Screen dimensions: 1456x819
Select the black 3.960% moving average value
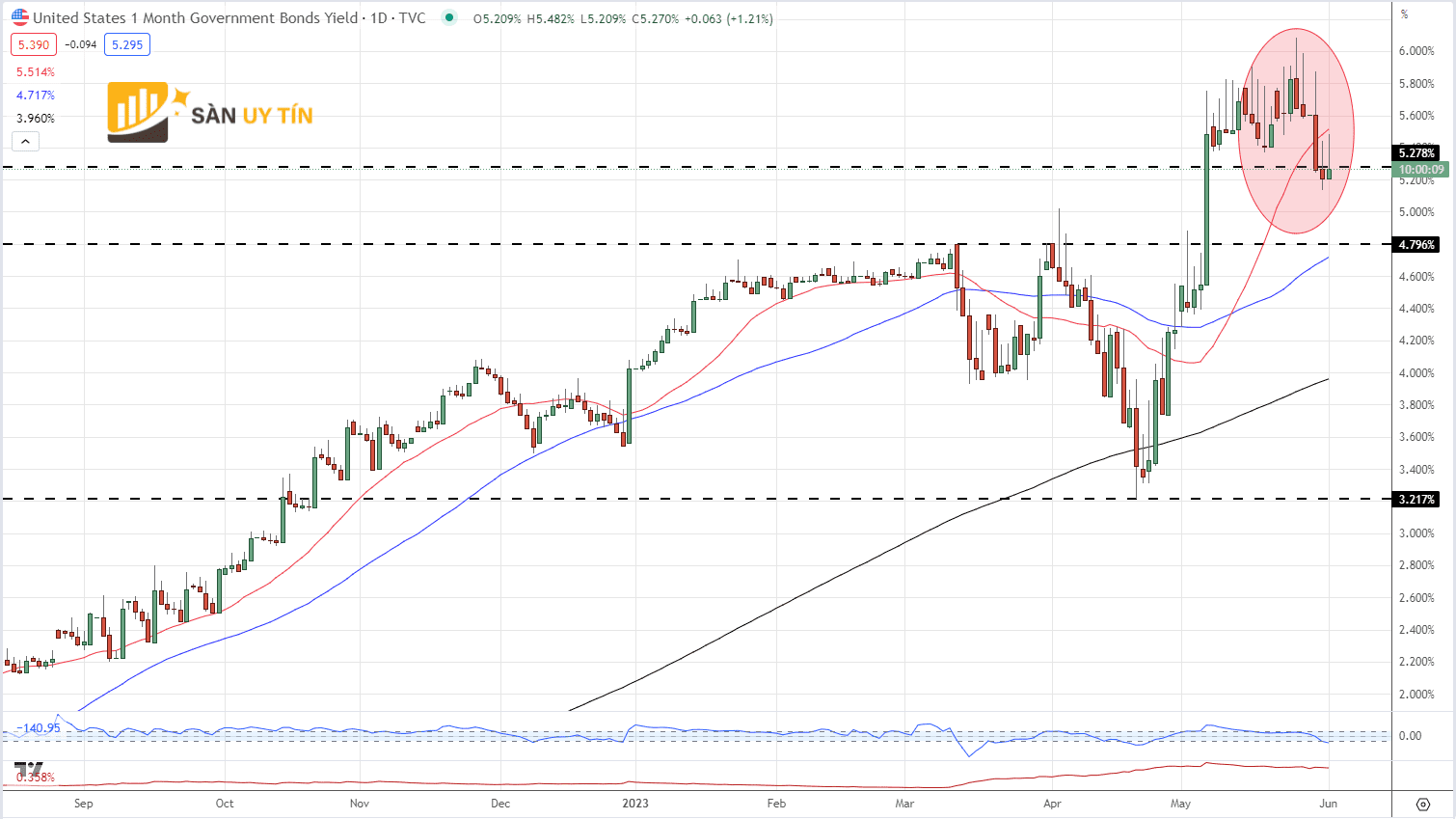(36, 119)
